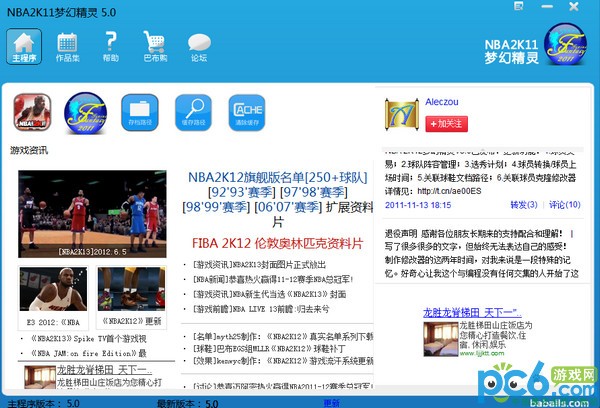Open the Fantasy 2011 blue orb icon
Screen dimensions: 600x408
coord(85,113)
